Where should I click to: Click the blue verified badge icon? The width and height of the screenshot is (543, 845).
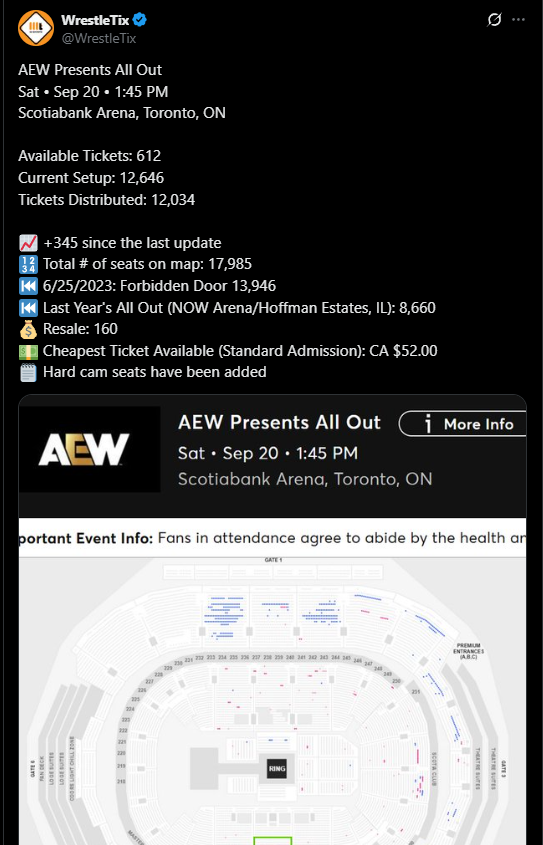(140, 20)
